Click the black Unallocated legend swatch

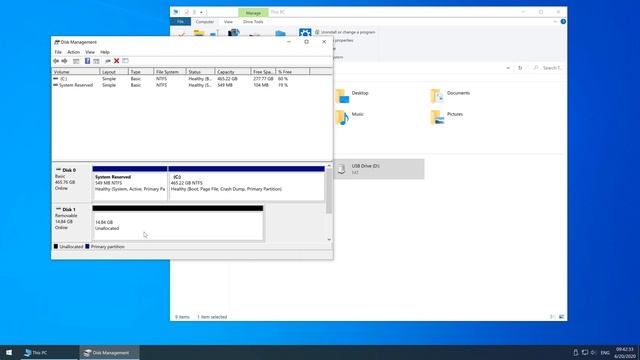point(56,247)
